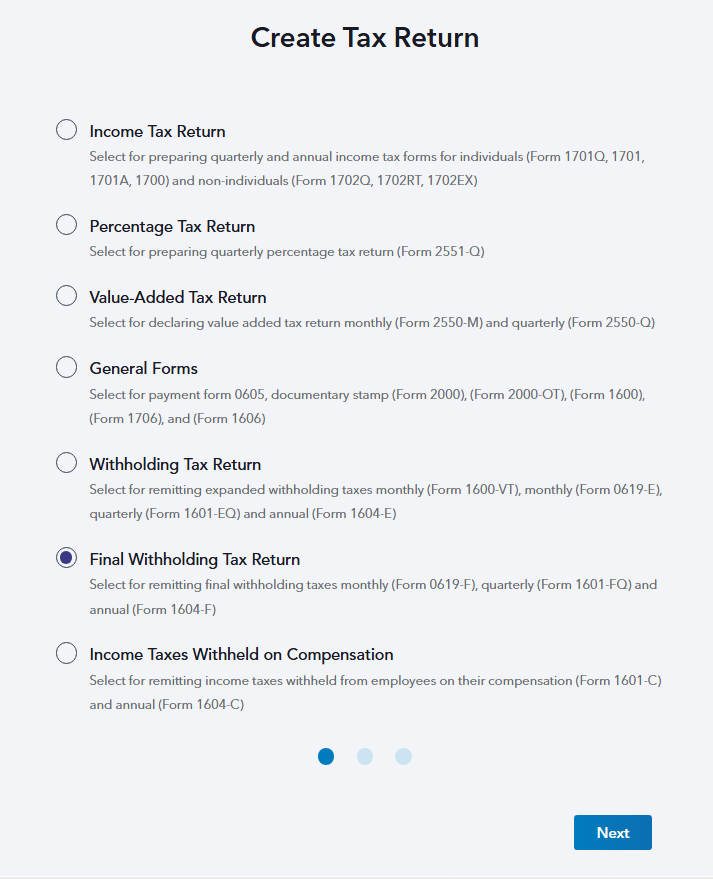Jump to the second step dot

(x=365, y=756)
